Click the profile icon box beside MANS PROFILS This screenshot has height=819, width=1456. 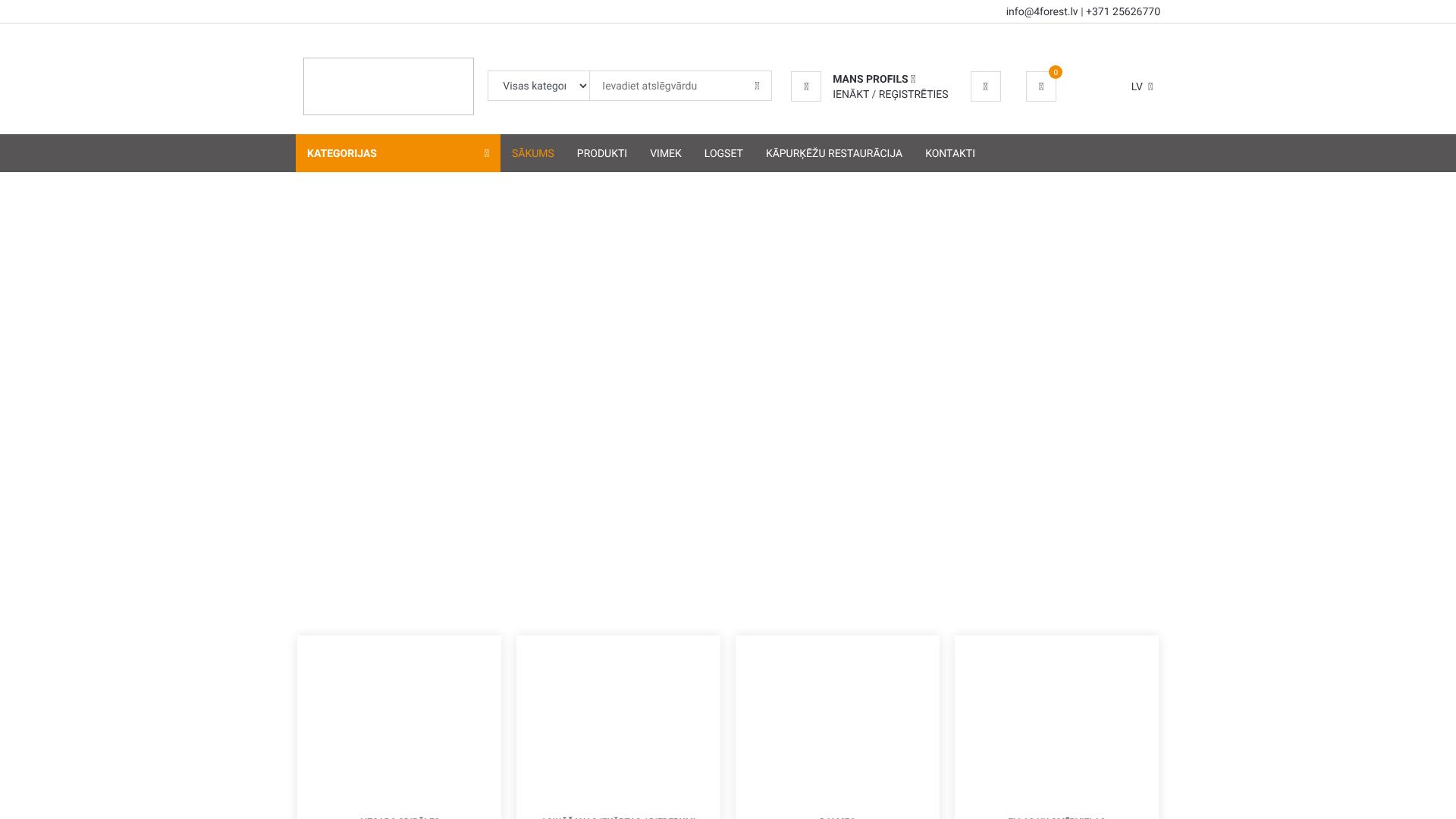[805, 86]
